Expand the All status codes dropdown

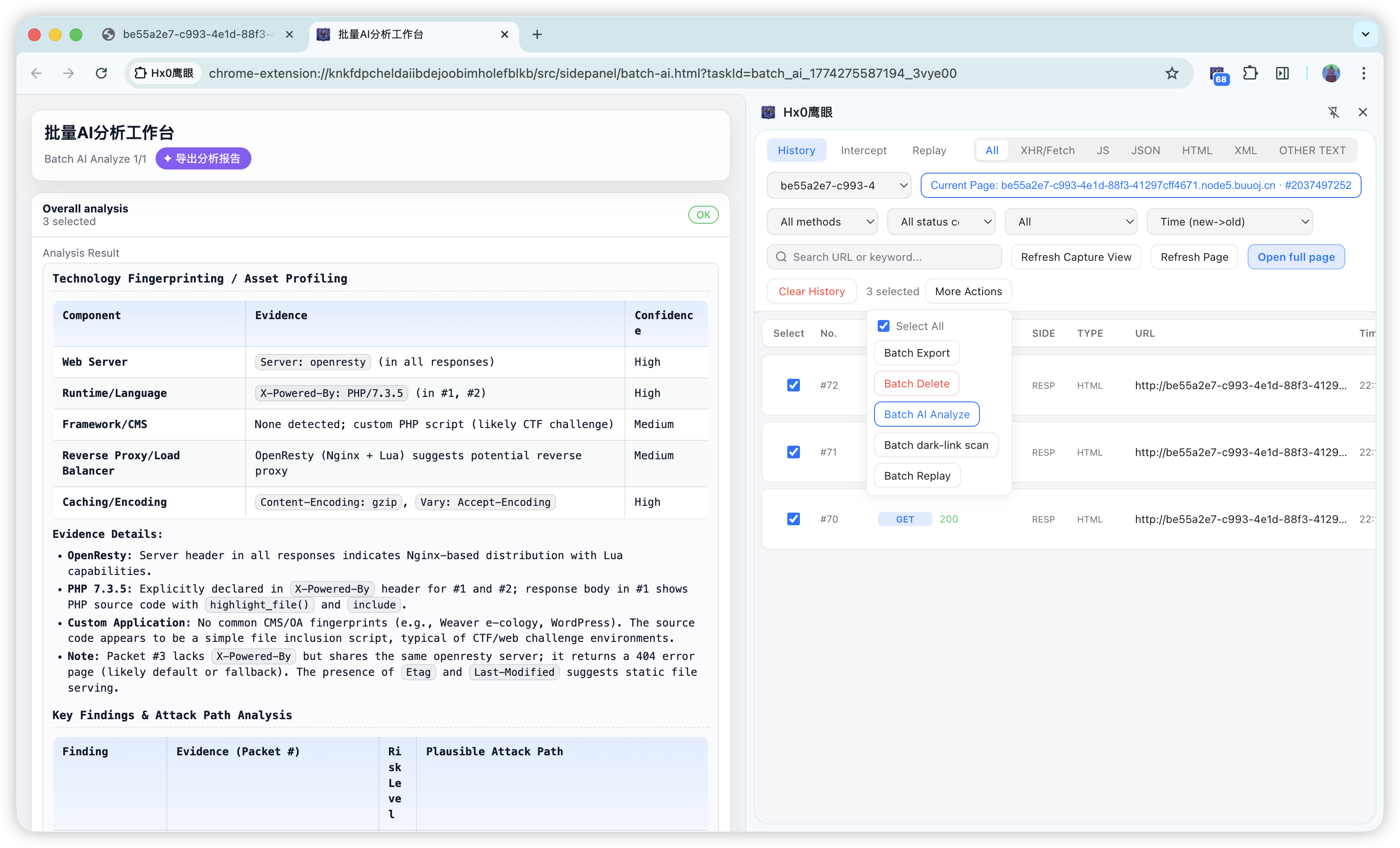click(x=941, y=222)
